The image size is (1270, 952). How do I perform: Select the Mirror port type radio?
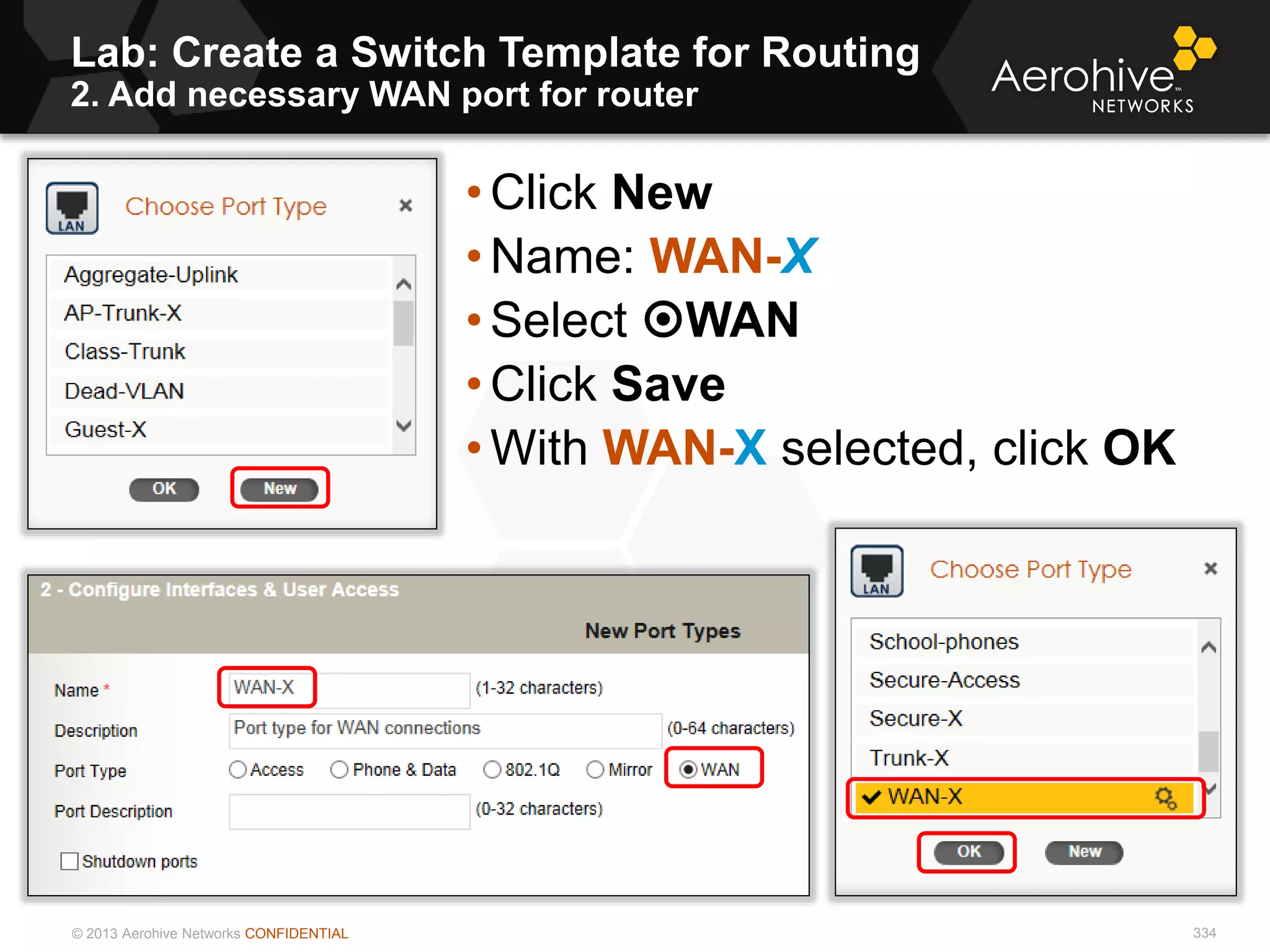pos(595,769)
